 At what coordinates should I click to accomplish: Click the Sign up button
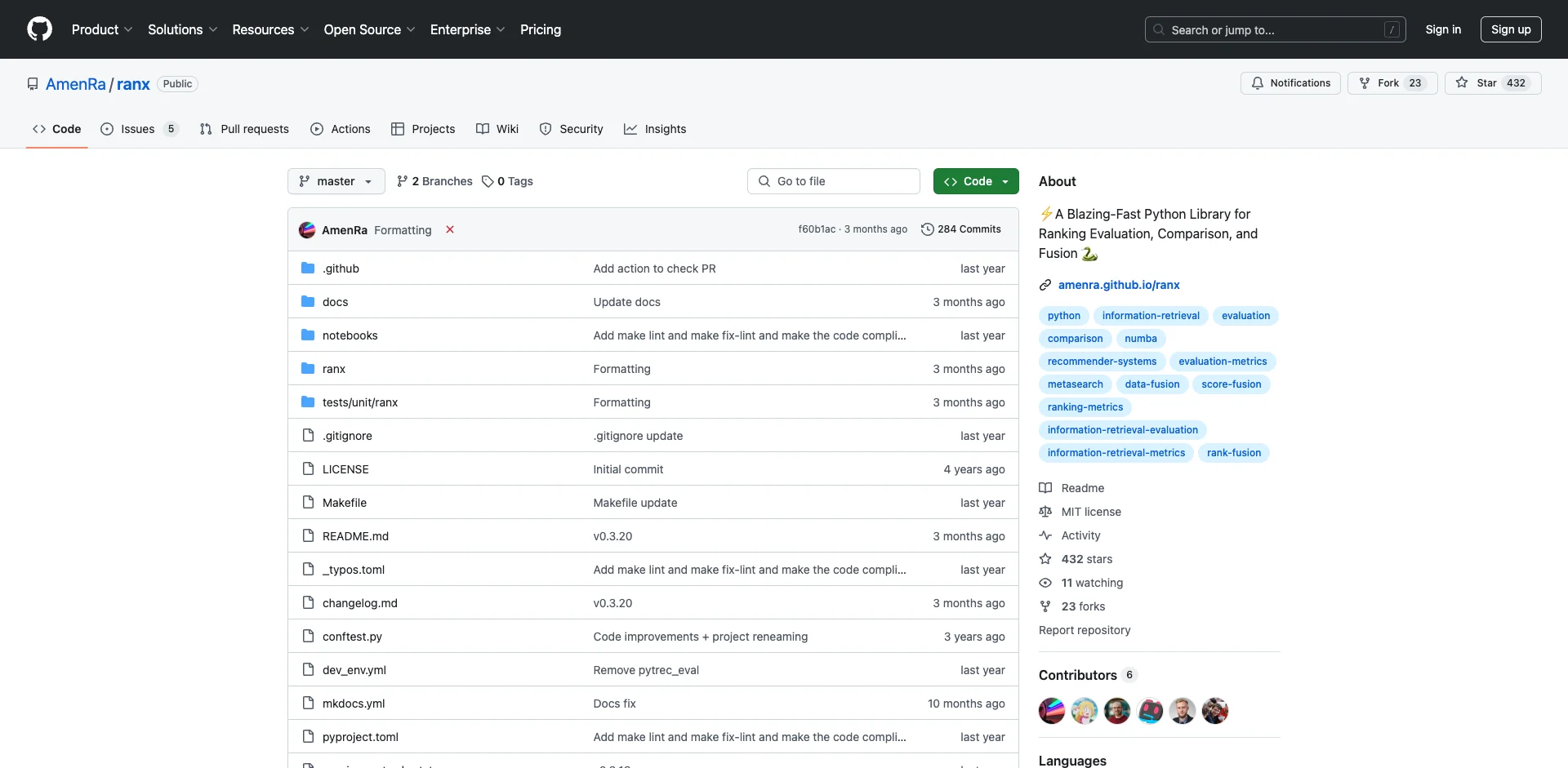coord(1511,29)
